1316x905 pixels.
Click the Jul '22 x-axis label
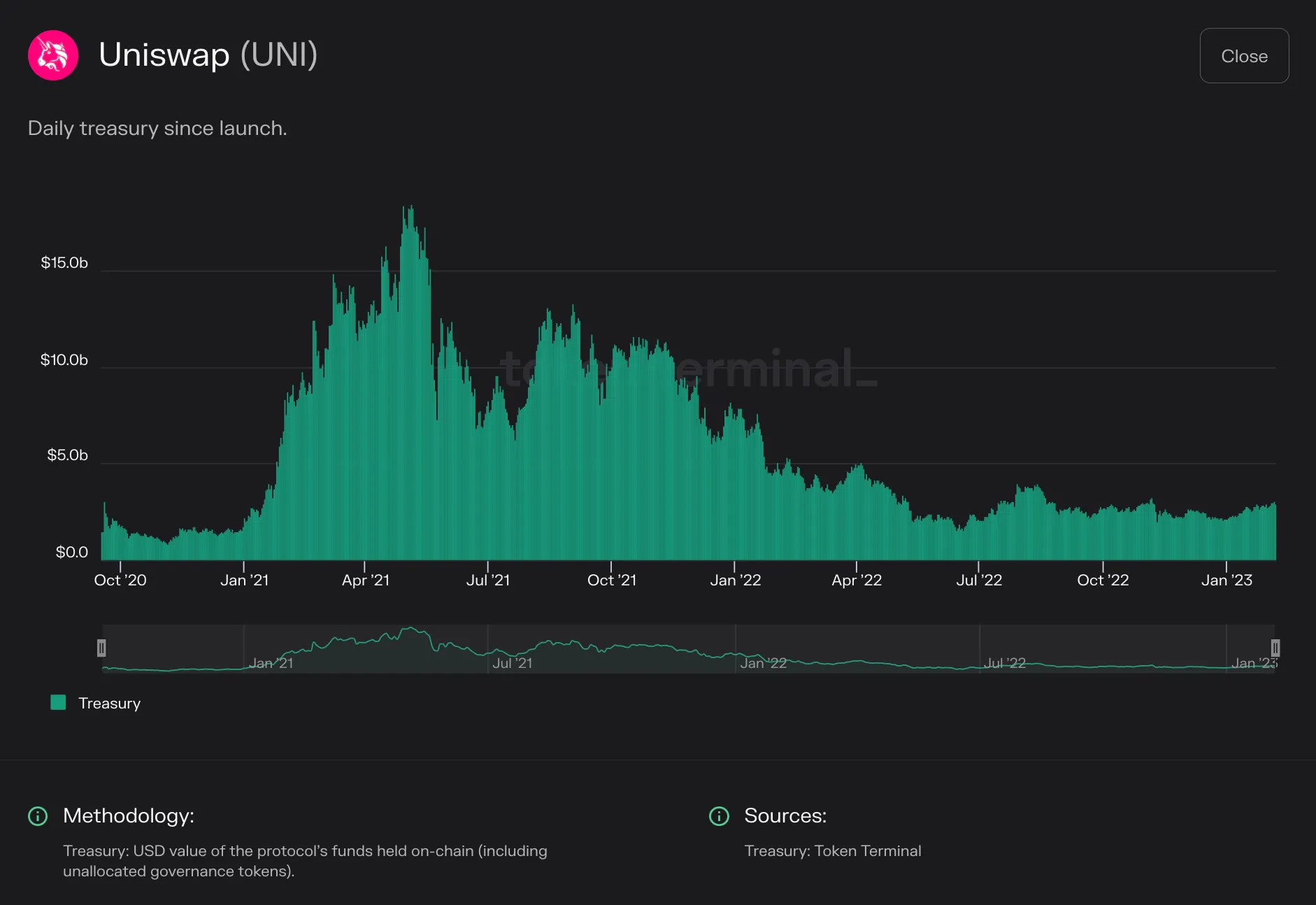979,580
